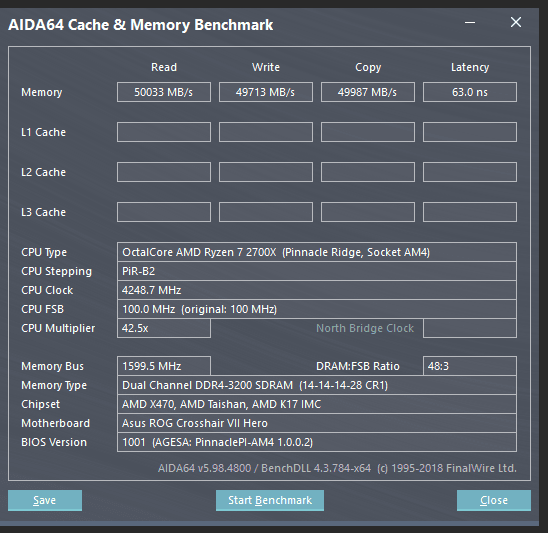The width and height of the screenshot is (548, 533).
Task: Click the Memory Latency value box
Action: click(470, 92)
